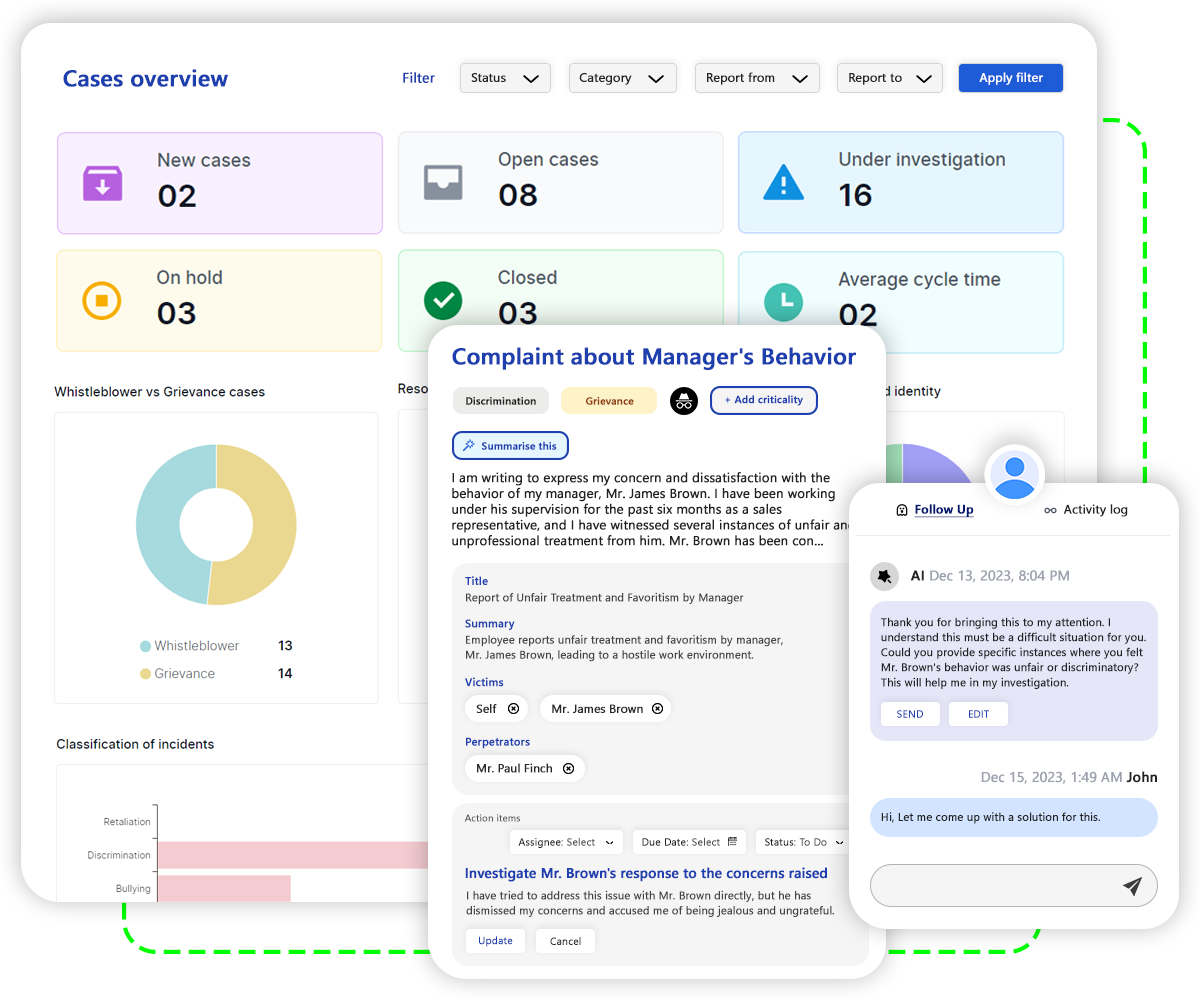The image size is (1200, 1000).
Task: Click the Under investigation warning triangle icon
Action: pos(783,182)
